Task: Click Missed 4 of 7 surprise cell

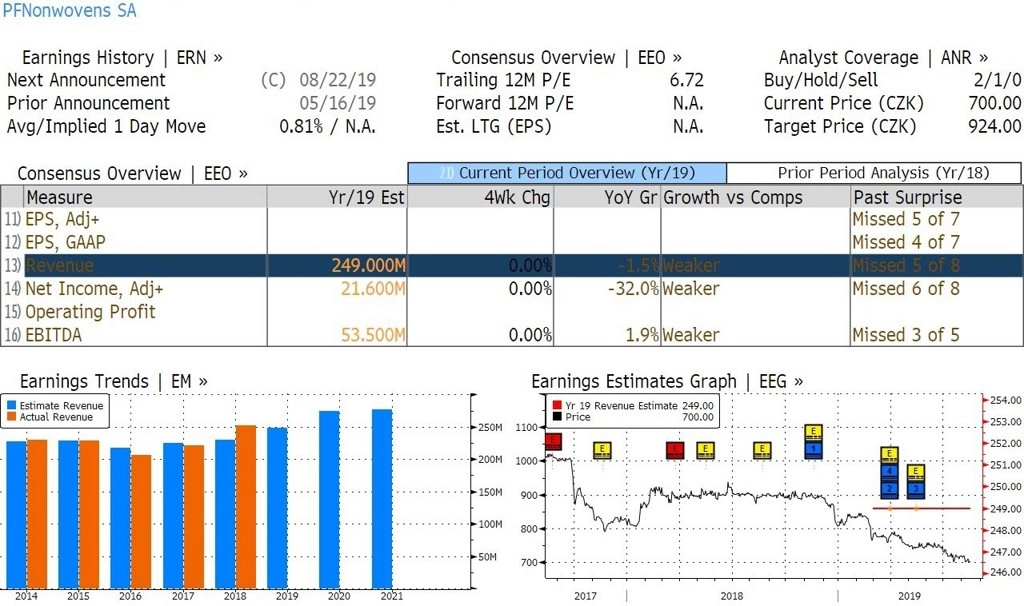Action: click(906, 242)
